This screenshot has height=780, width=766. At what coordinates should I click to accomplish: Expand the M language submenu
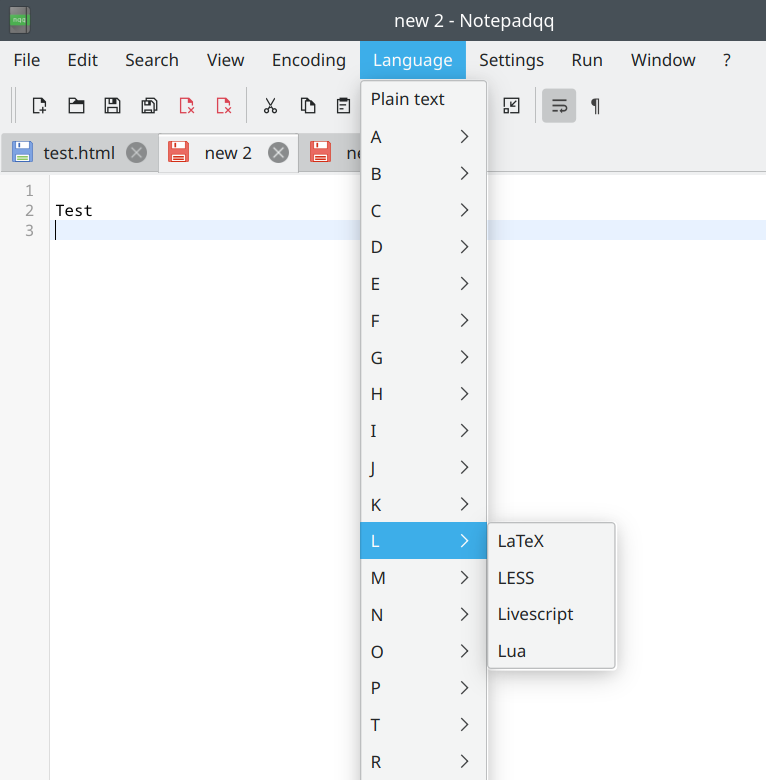coord(423,578)
